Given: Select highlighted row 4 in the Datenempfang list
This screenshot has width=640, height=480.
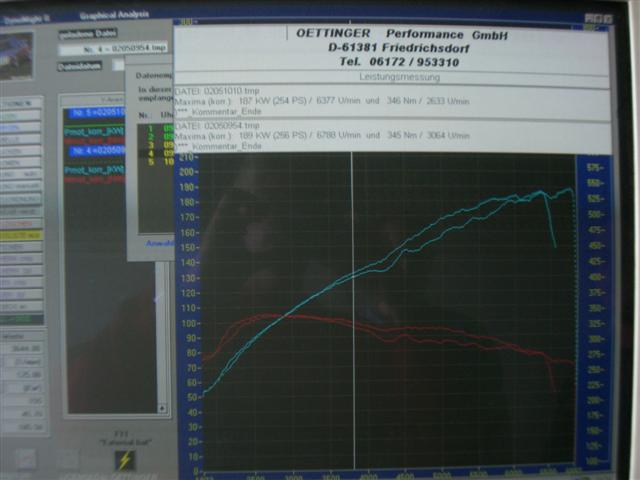Looking at the screenshot, I should (x=156, y=153).
